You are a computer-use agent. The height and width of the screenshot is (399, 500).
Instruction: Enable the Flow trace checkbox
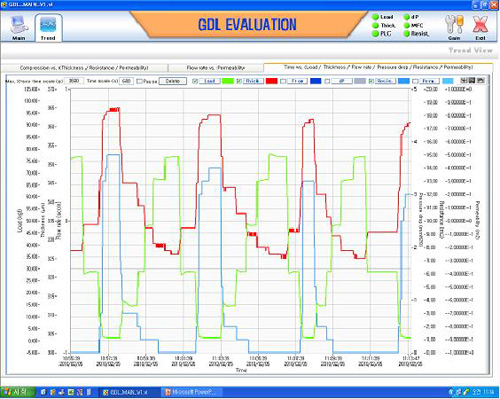283,81
